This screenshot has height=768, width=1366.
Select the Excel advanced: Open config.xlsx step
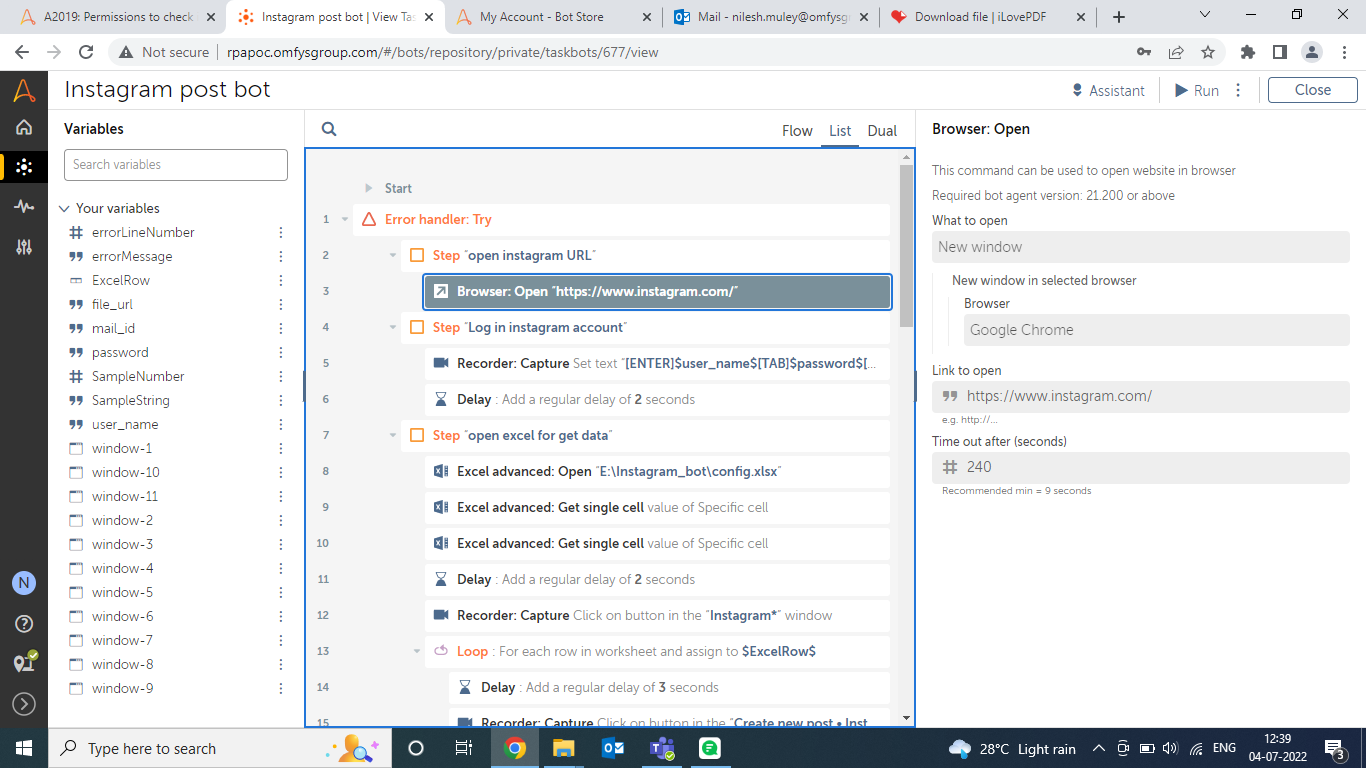[x=657, y=472]
